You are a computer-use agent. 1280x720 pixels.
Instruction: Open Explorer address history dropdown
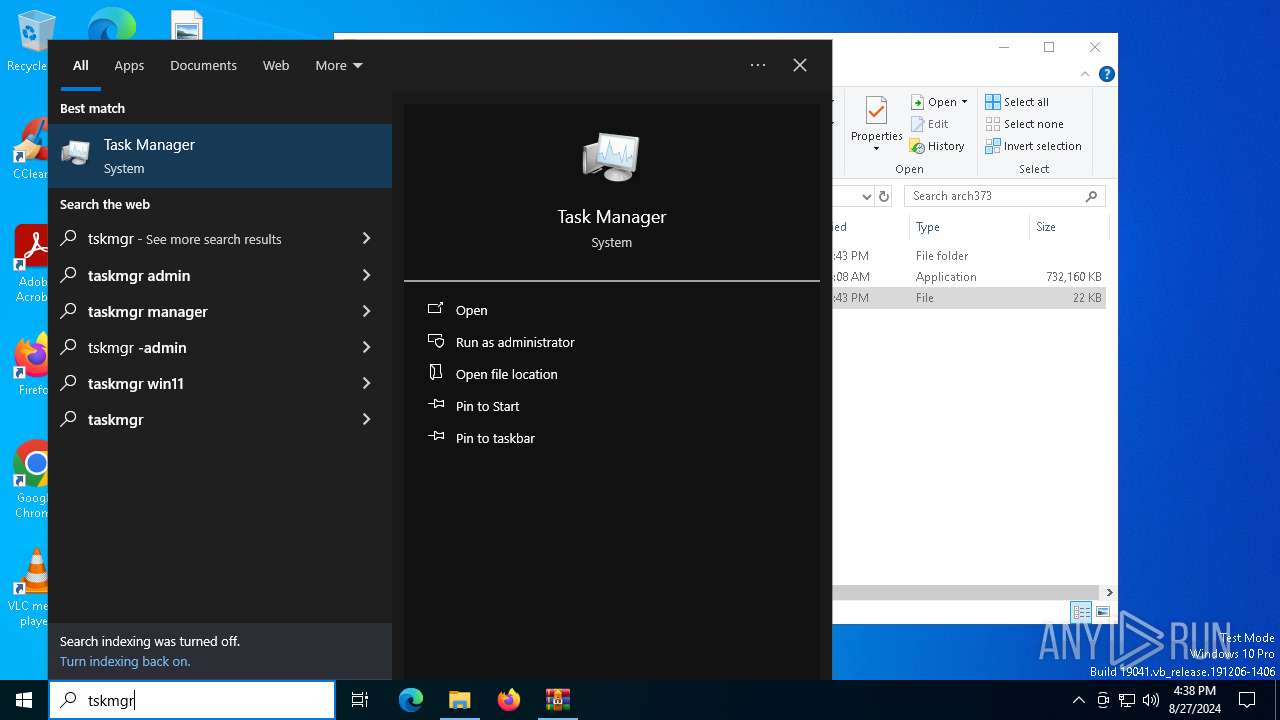(x=866, y=197)
